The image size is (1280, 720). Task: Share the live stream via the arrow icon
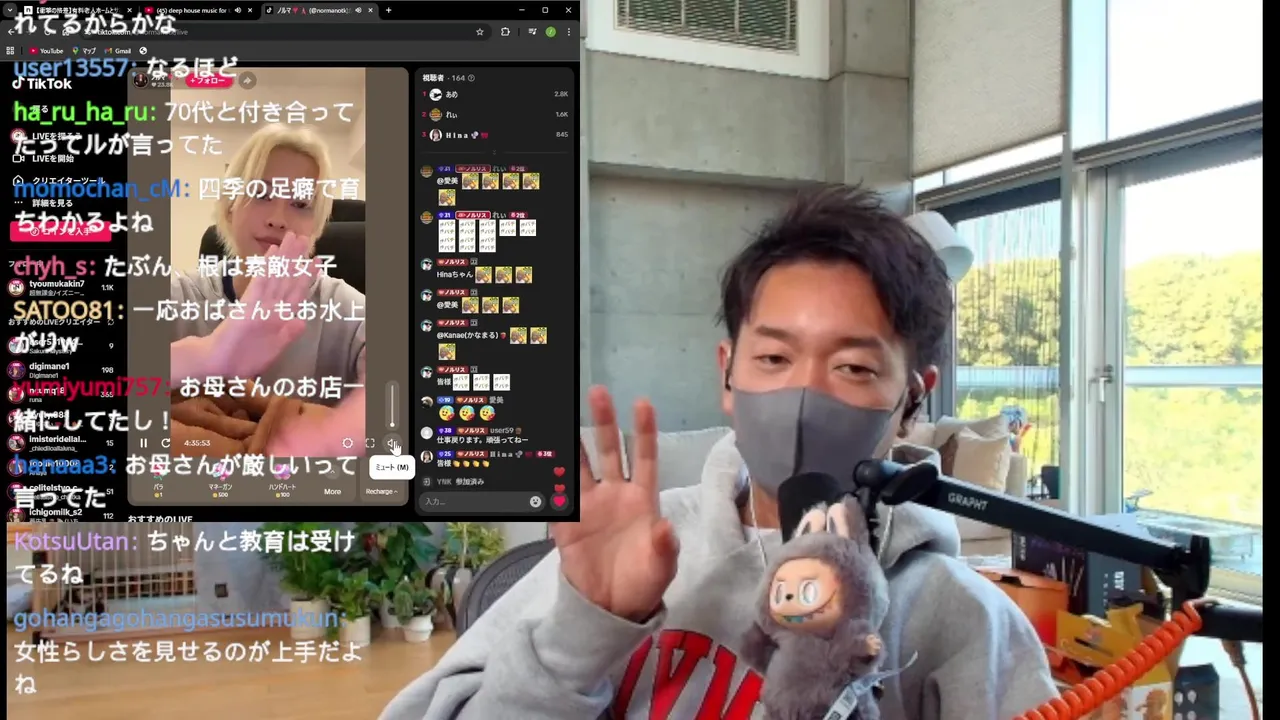(x=247, y=81)
